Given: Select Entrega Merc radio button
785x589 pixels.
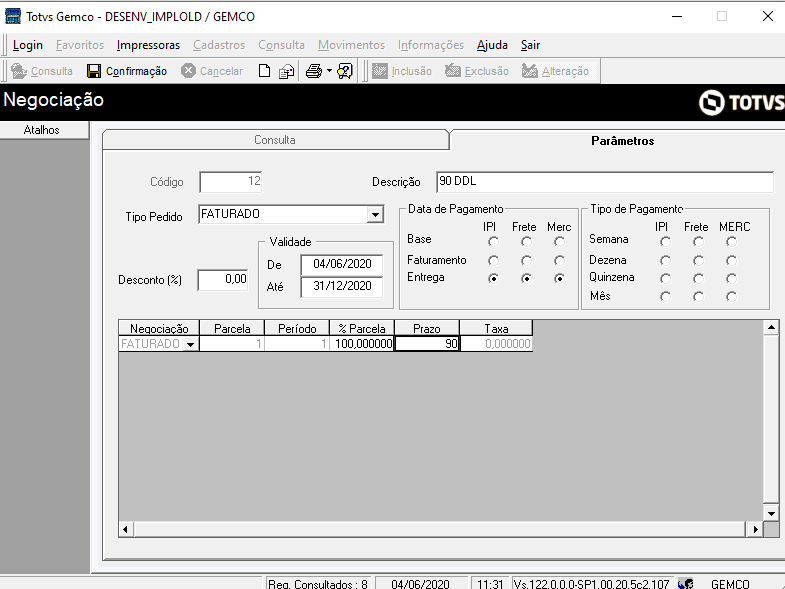Looking at the screenshot, I should [x=559, y=278].
